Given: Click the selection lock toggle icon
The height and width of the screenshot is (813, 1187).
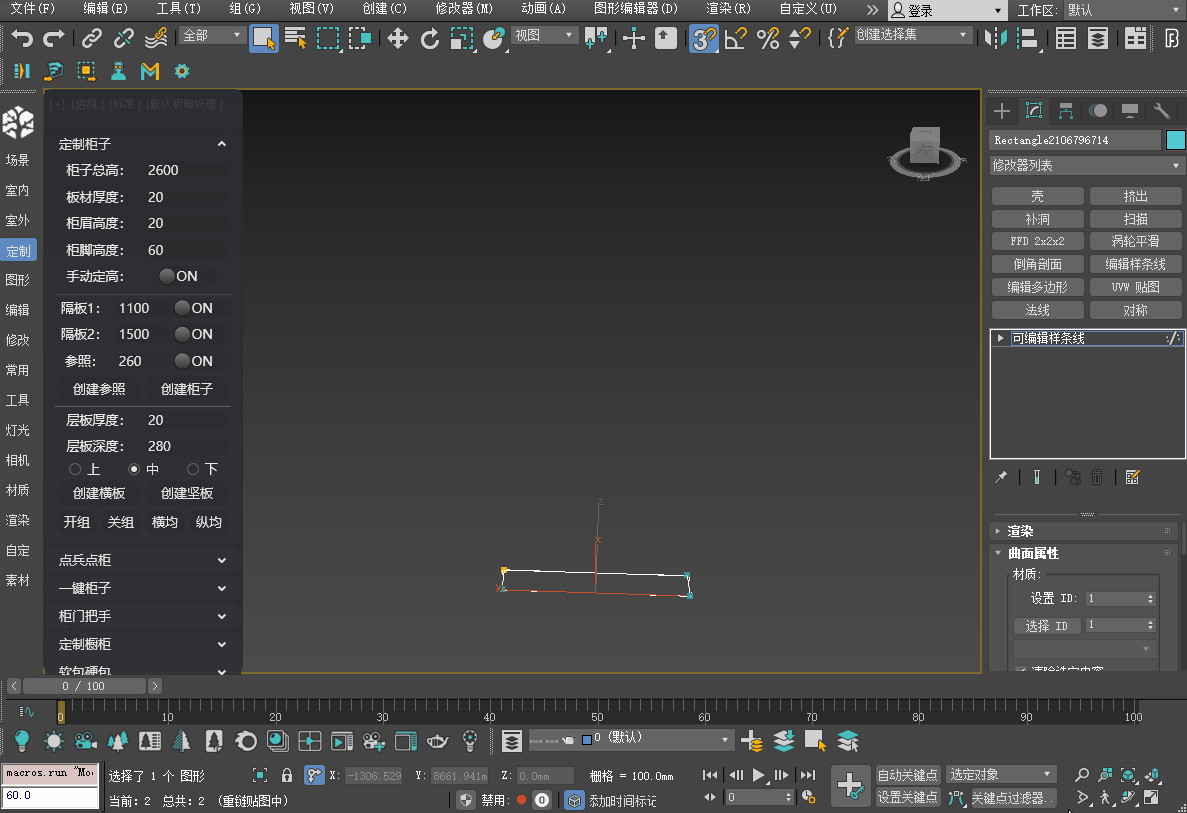Looking at the screenshot, I should click(x=287, y=775).
